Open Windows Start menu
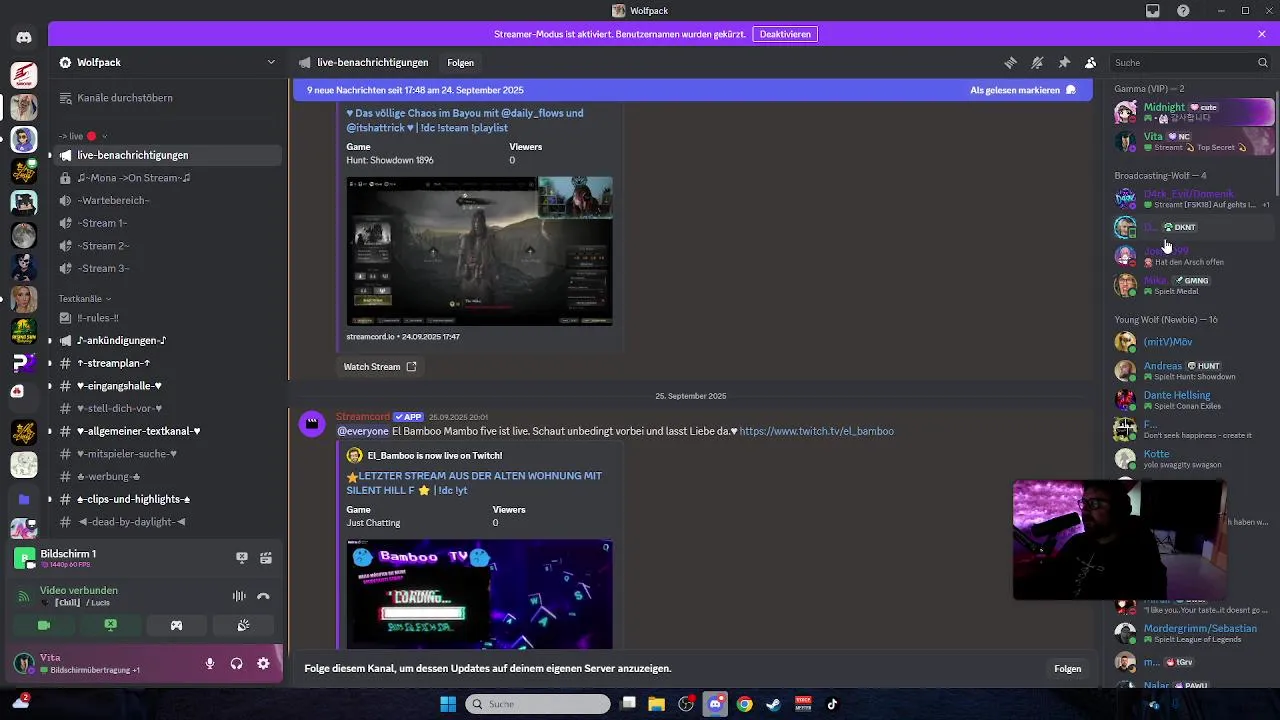This screenshot has height=720, width=1280. (448, 704)
